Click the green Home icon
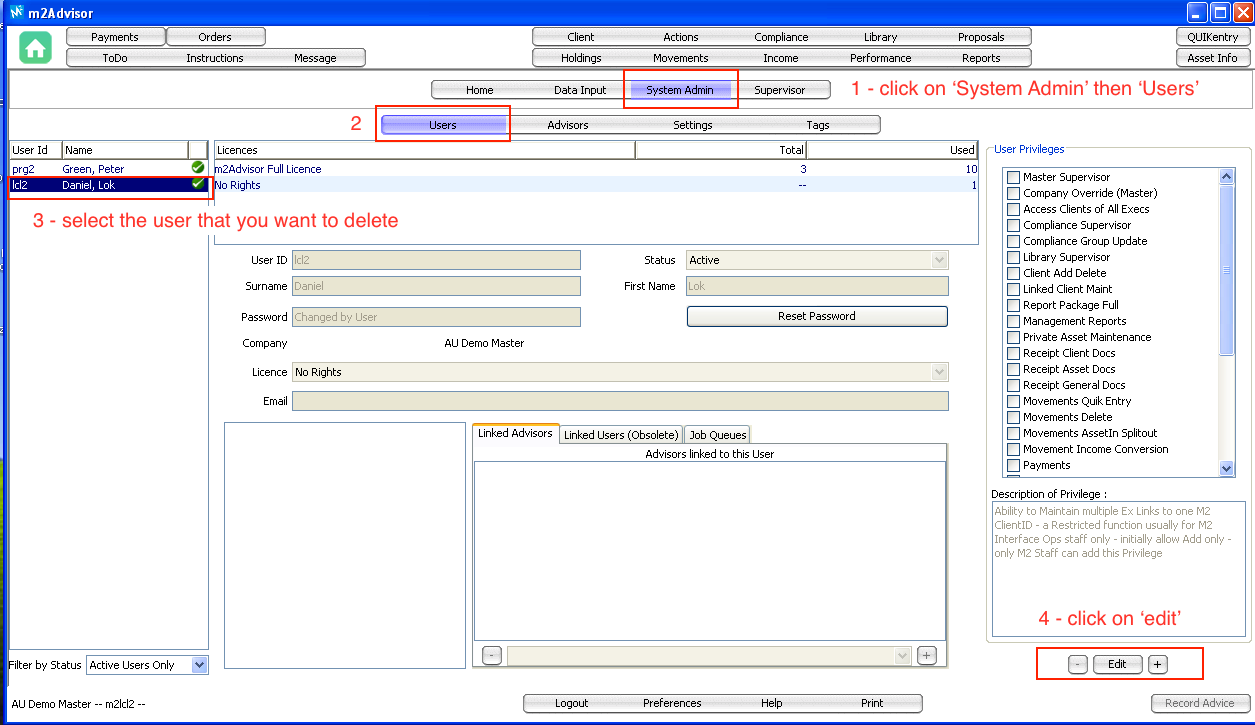The width and height of the screenshot is (1255, 725). (x=35, y=47)
